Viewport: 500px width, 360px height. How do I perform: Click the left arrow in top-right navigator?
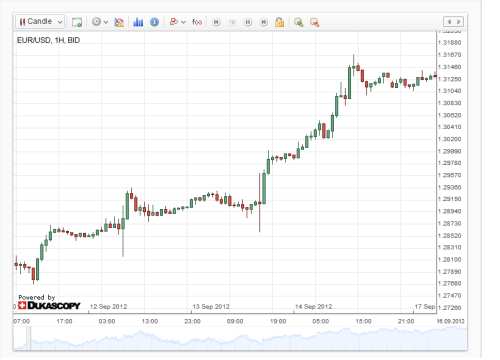click(449, 22)
